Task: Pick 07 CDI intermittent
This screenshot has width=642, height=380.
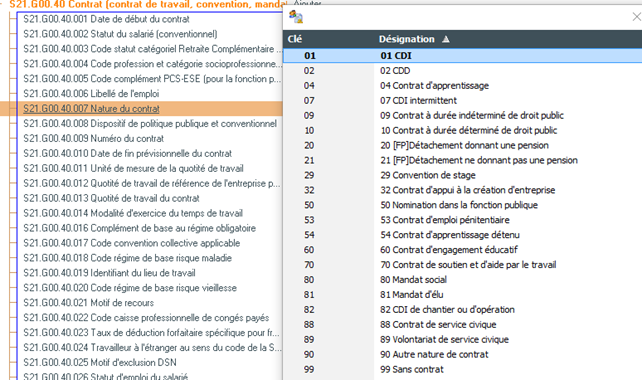Action: click(x=418, y=100)
